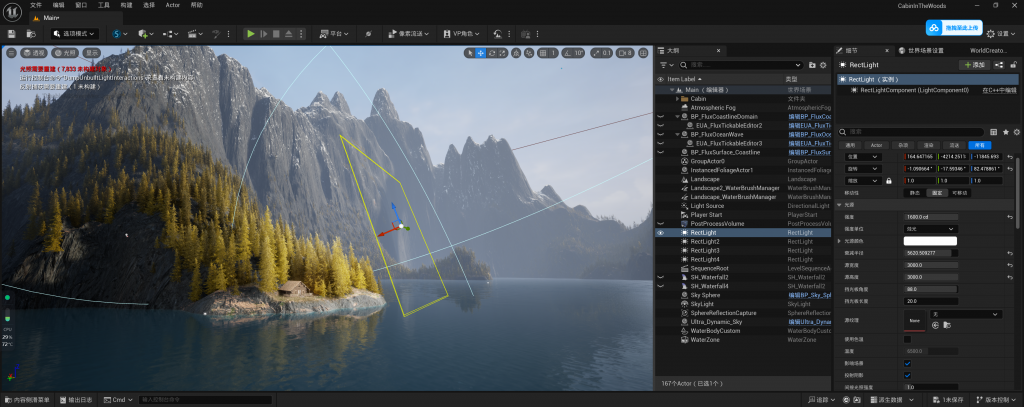1024x407 pixels.
Task: Select the translate gizmo tool in viewport
Action: (481, 52)
